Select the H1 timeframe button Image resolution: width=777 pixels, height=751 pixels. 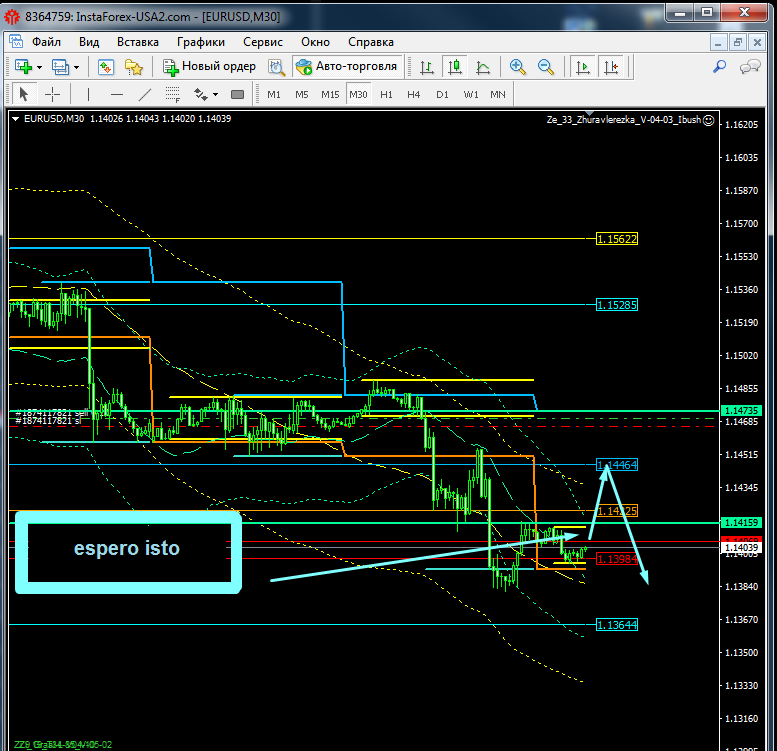386,94
